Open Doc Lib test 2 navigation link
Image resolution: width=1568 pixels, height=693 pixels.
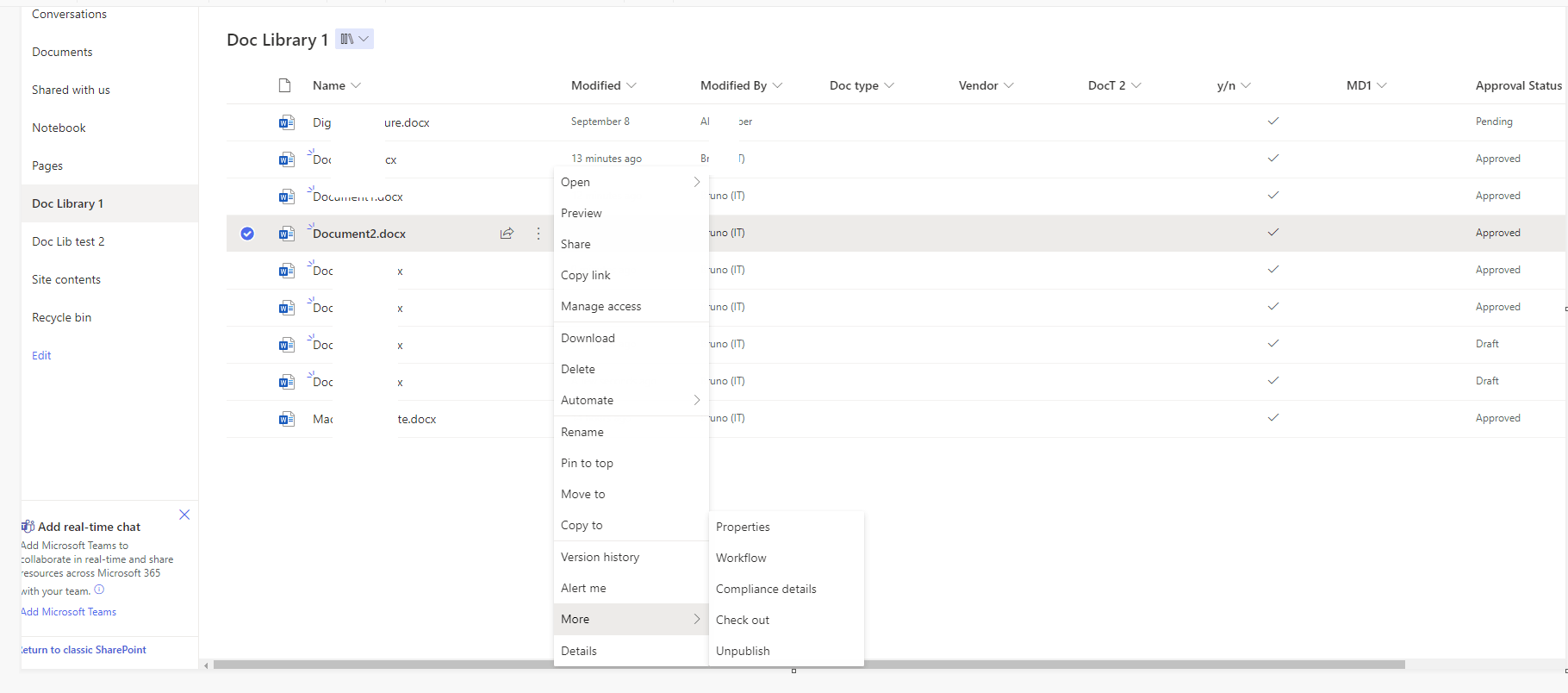68,241
